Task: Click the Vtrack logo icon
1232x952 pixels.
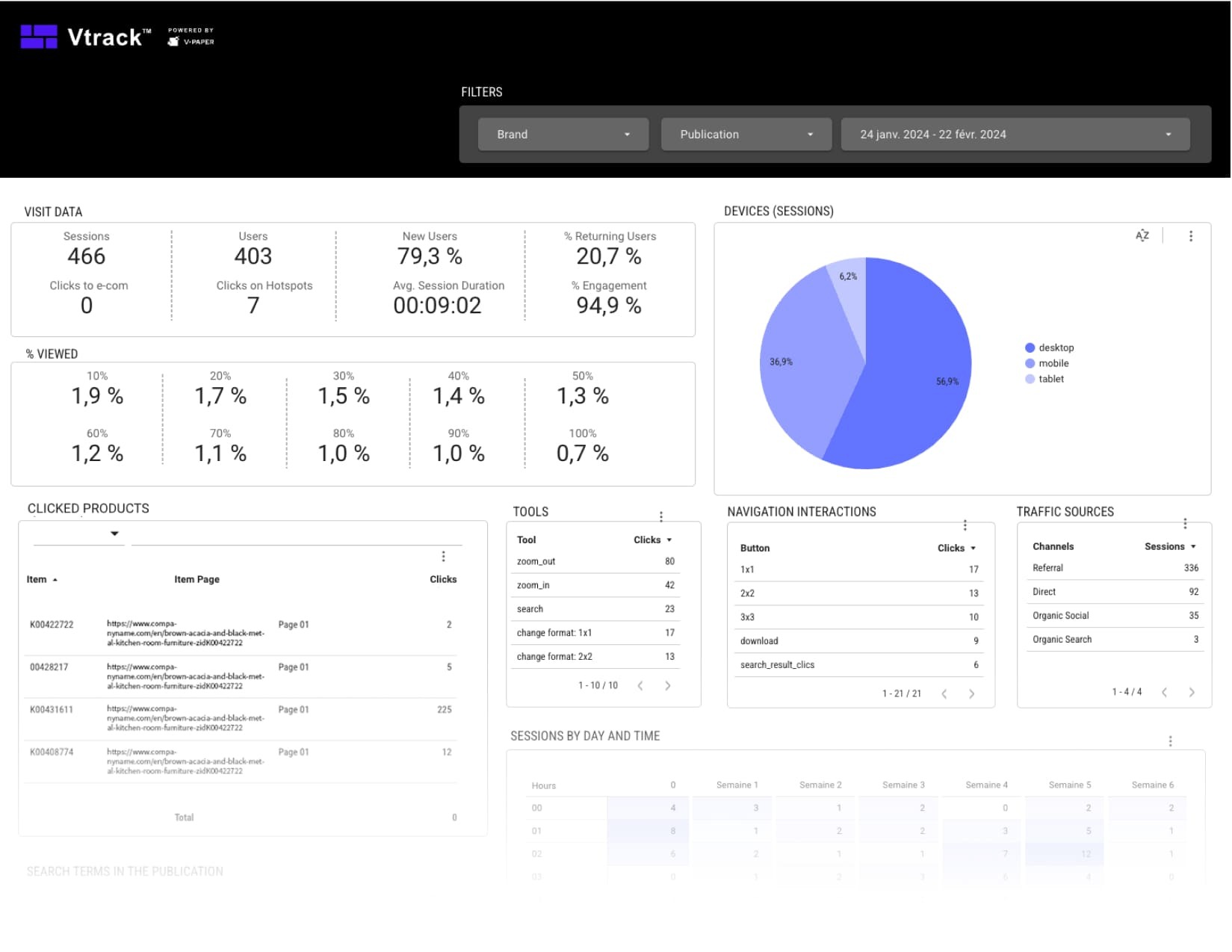Action: pyautogui.click(x=39, y=37)
